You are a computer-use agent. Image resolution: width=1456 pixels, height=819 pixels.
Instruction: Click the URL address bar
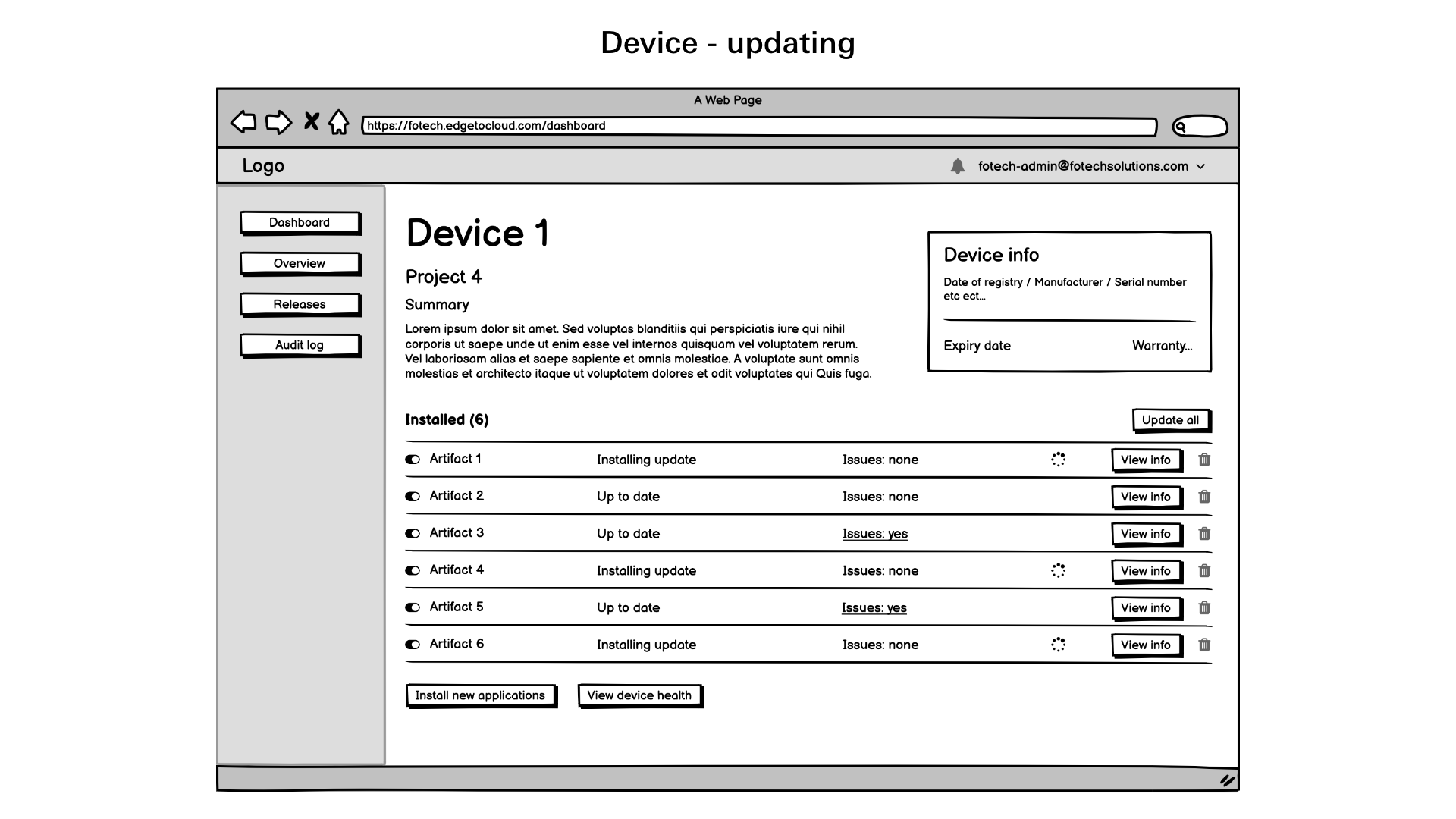tap(758, 126)
